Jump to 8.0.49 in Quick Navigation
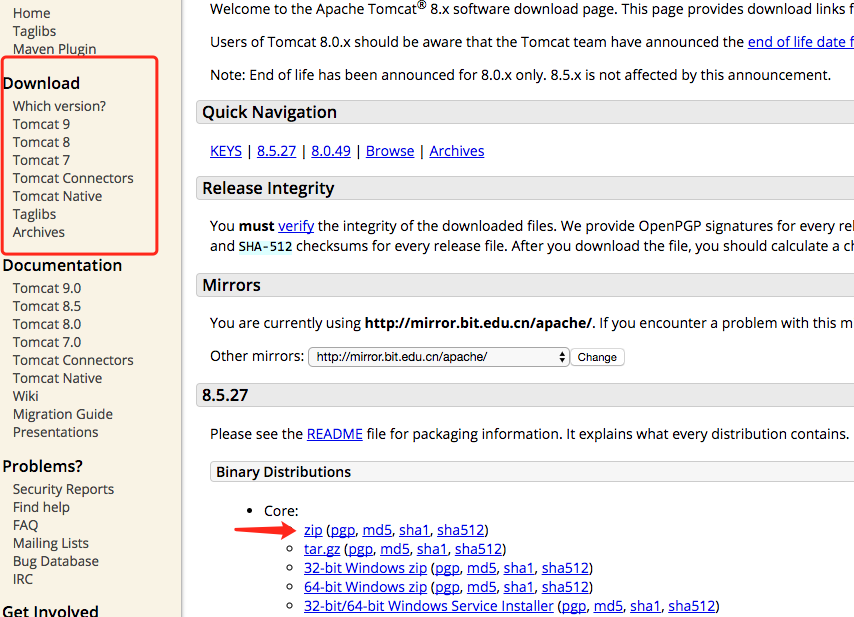 [x=331, y=151]
